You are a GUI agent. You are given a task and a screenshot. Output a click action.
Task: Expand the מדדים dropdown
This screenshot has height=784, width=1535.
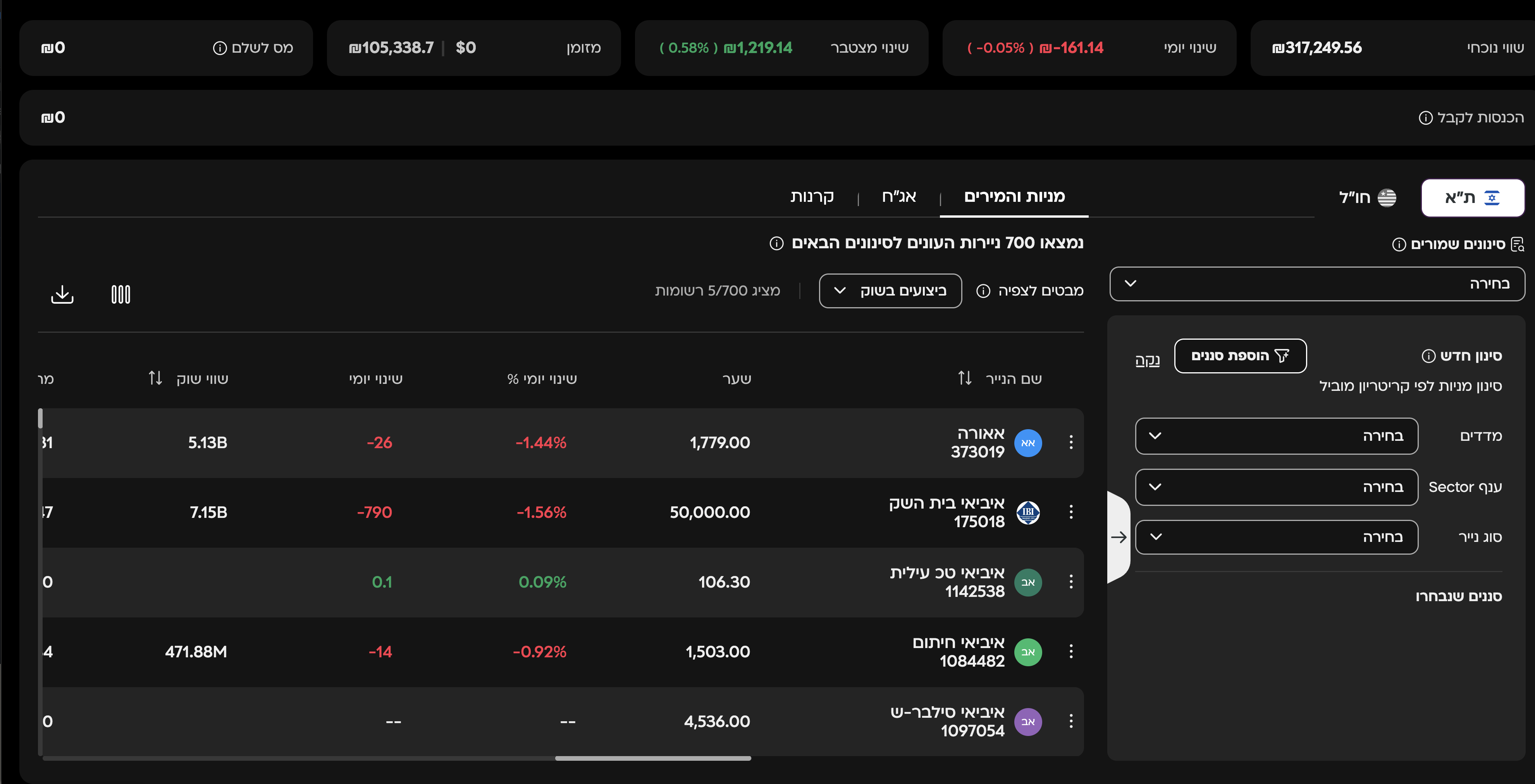[x=1276, y=435]
